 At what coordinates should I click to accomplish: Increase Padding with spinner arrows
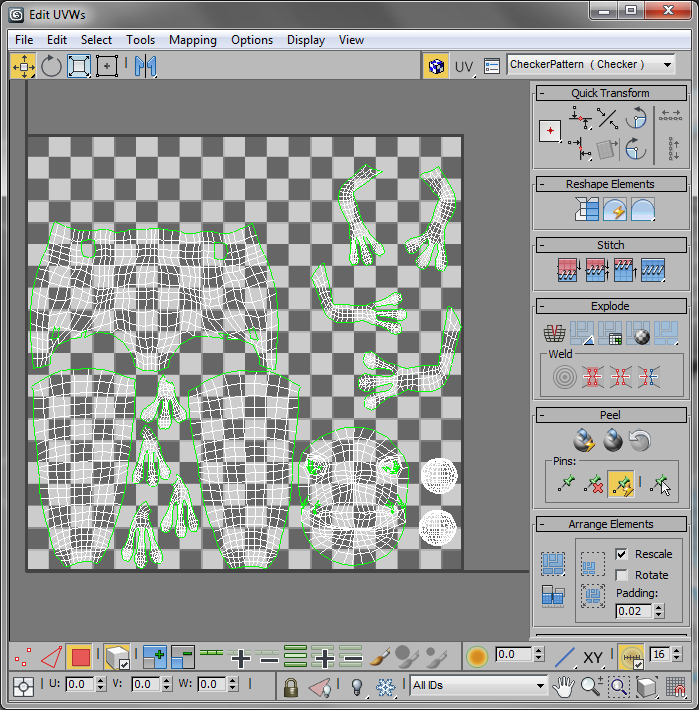click(x=659, y=608)
